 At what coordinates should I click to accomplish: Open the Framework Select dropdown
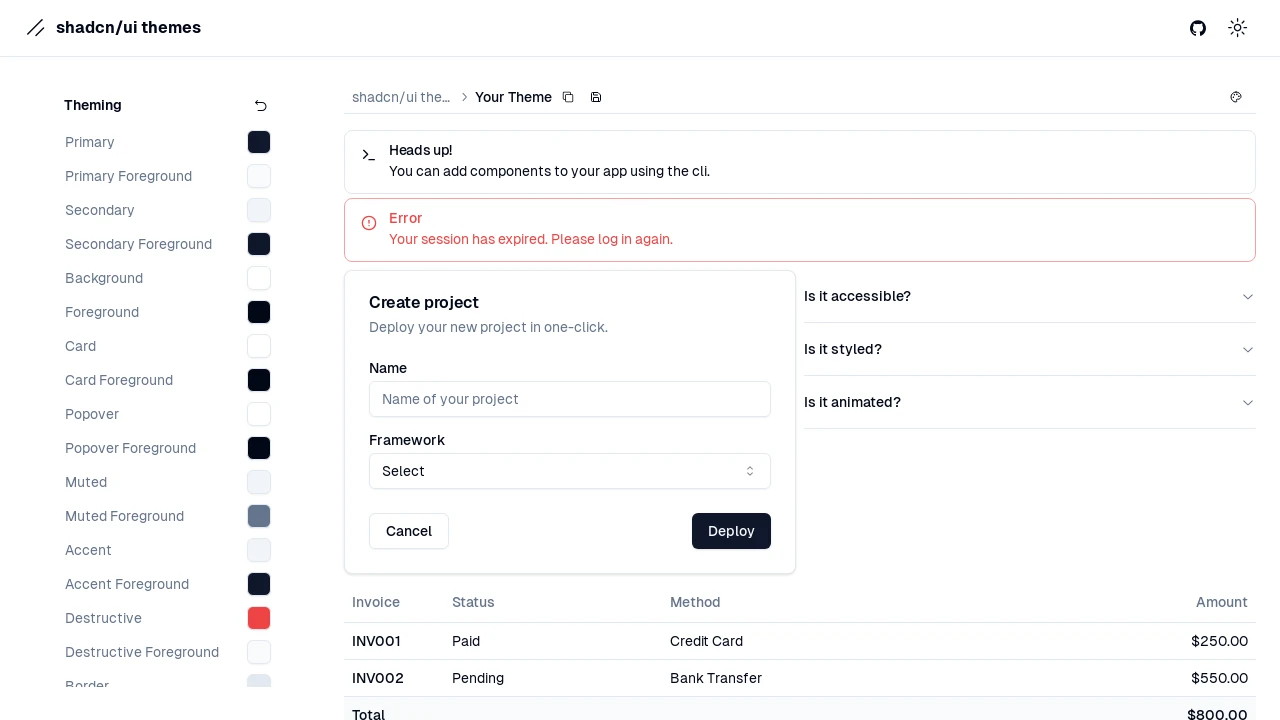click(570, 471)
